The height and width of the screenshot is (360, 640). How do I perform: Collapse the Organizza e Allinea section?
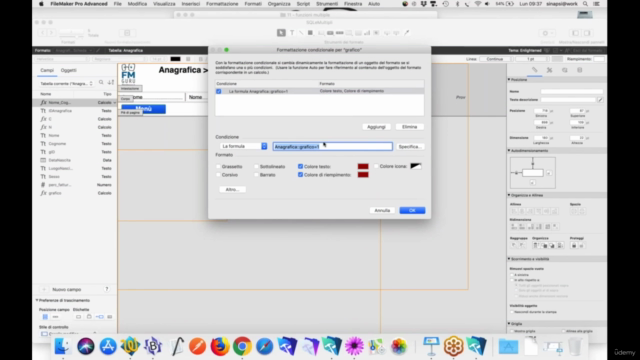point(509,195)
